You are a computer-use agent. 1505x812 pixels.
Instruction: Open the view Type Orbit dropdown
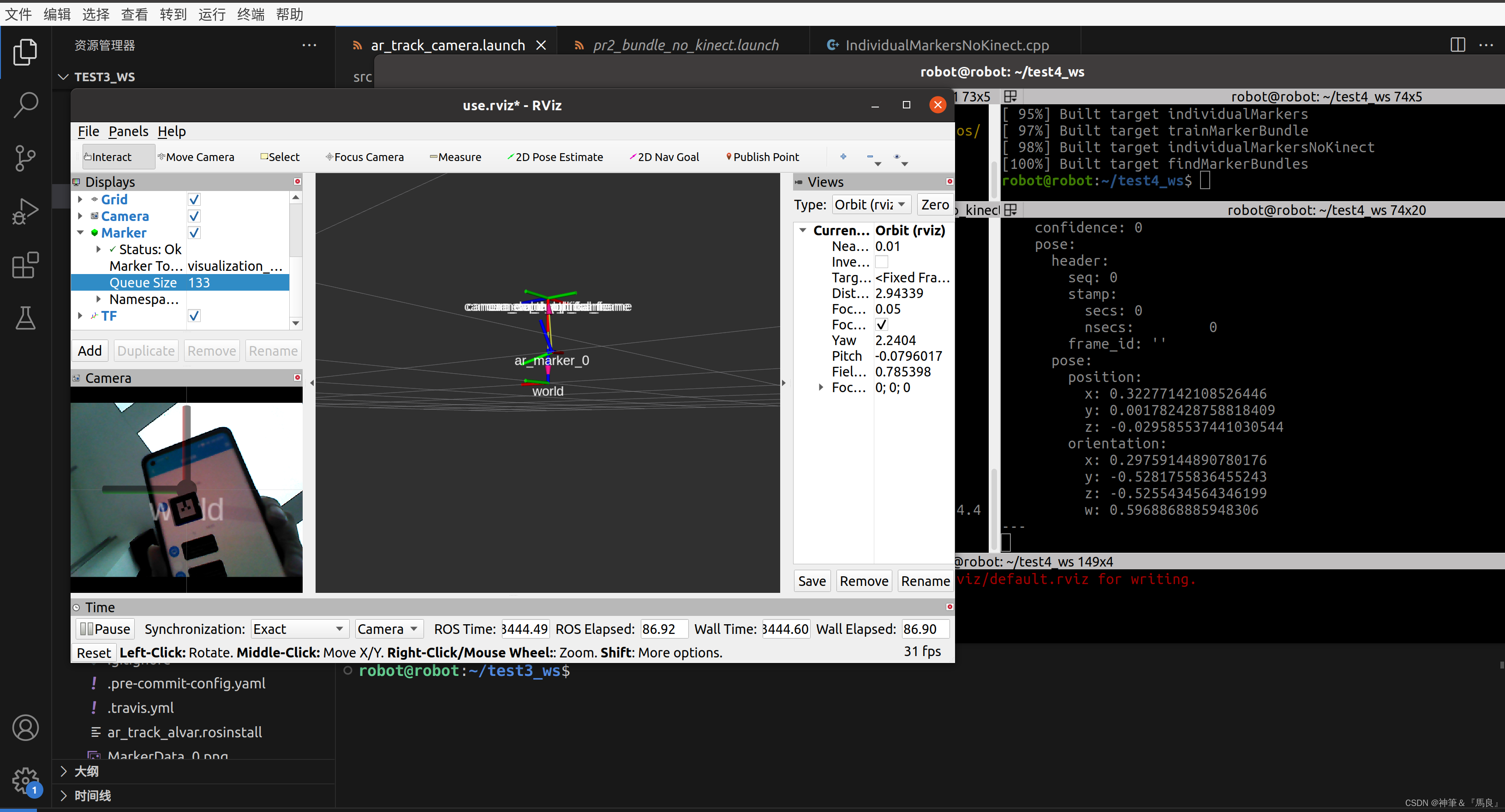point(871,204)
